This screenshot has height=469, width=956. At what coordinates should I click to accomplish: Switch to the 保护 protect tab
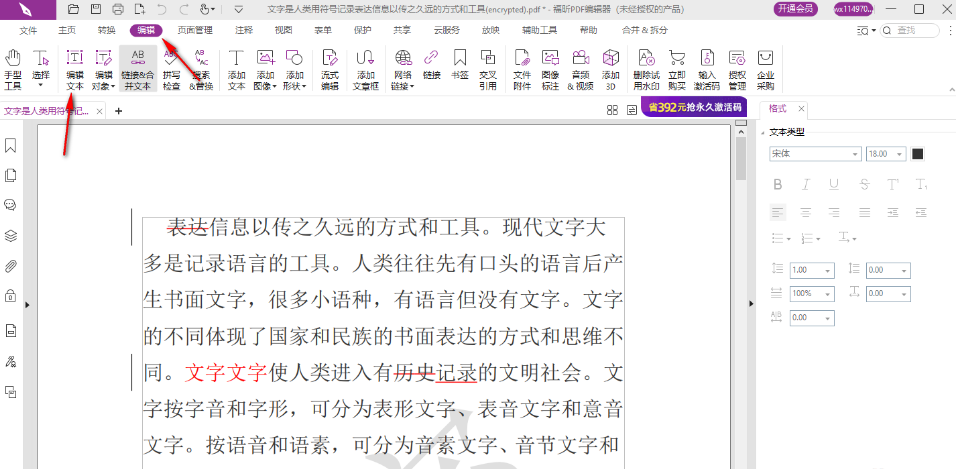point(362,30)
